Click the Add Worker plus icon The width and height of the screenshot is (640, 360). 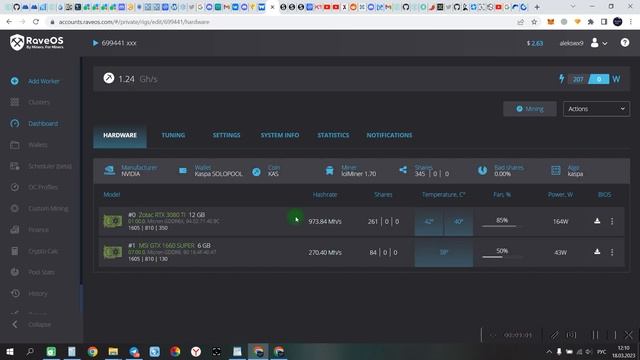pyautogui.click(x=15, y=81)
